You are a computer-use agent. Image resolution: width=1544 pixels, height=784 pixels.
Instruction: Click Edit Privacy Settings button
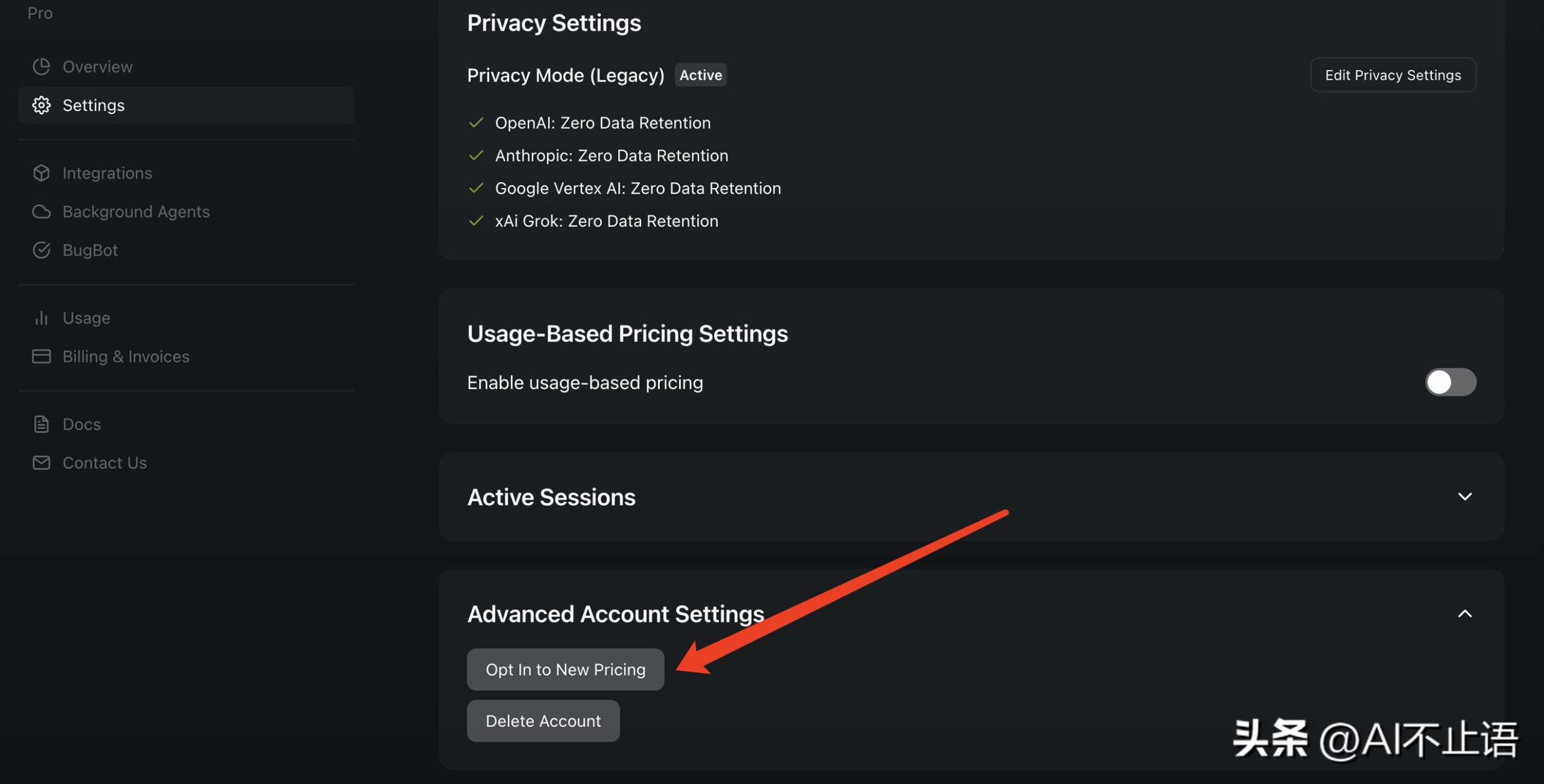click(1393, 75)
